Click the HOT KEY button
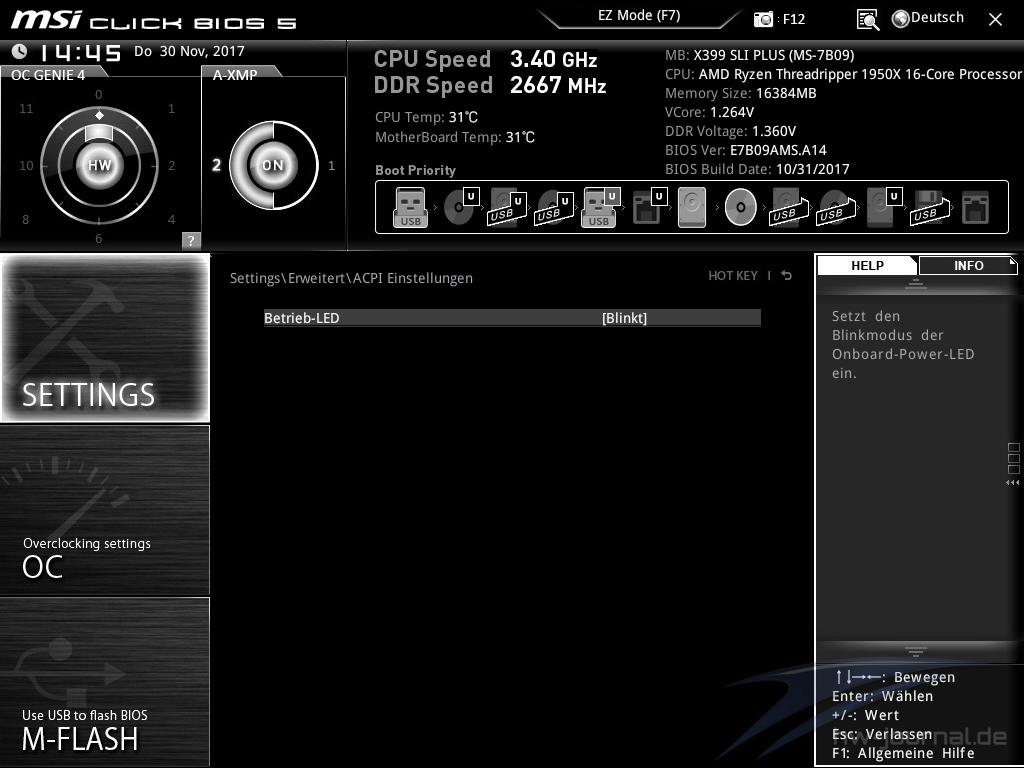 pyautogui.click(x=733, y=276)
